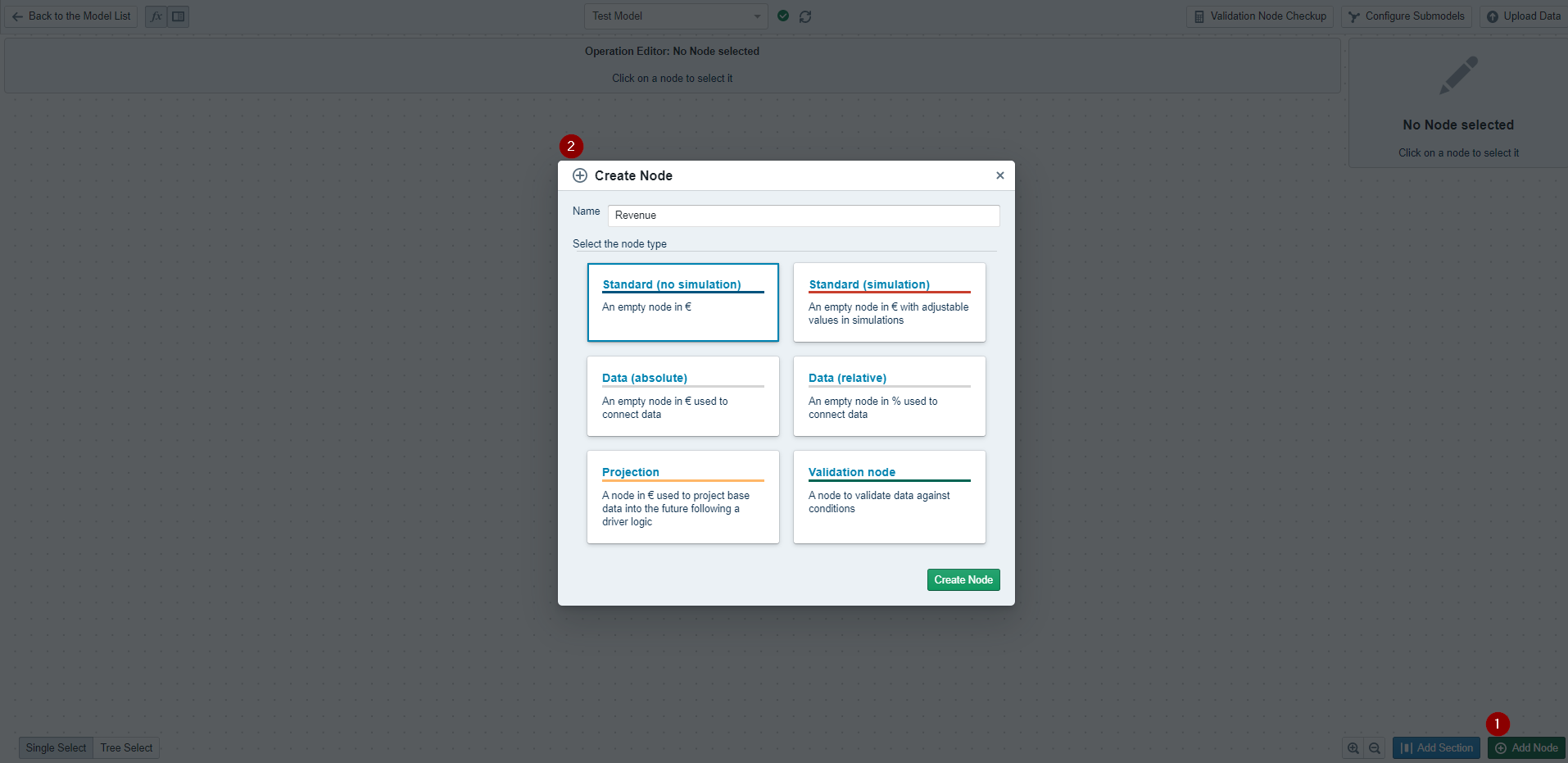Zoom out on the canvas
Image resolution: width=1568 pixels, height=763 pixels.
pyautogui.click(x=1375, y=747)
